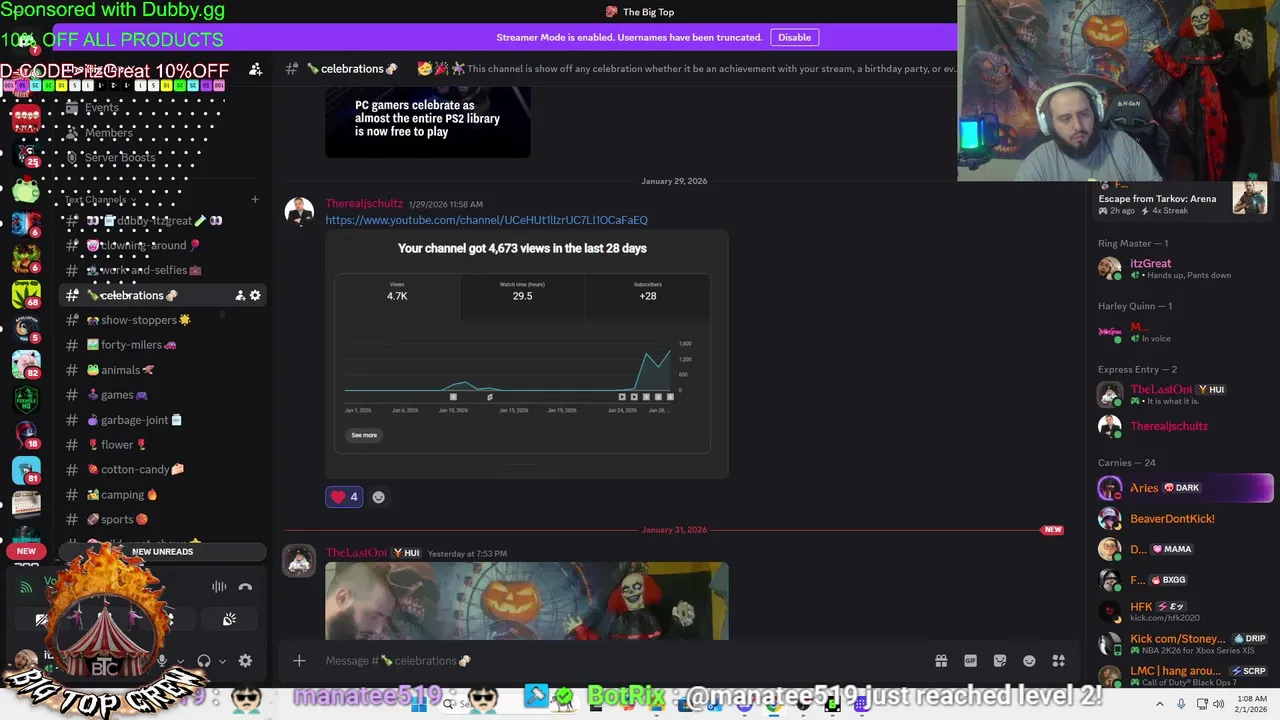
Task: Click the Windows taskbar volume icon
Action: coord(1218,704)
